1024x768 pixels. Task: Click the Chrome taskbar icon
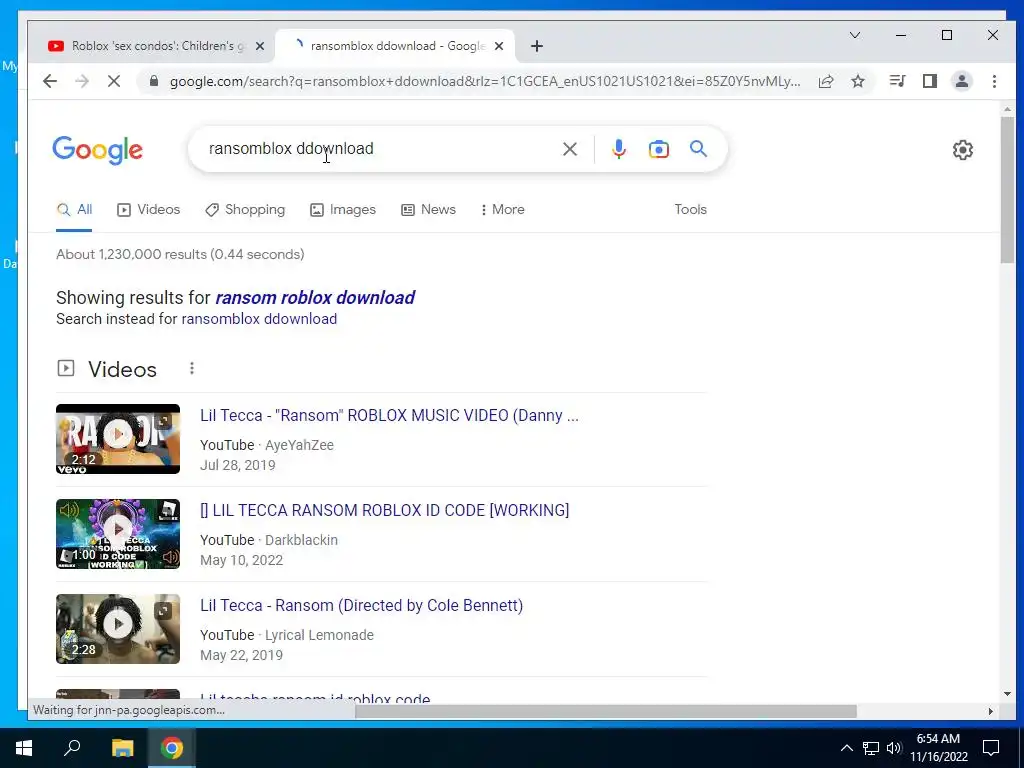click(172, 748)
